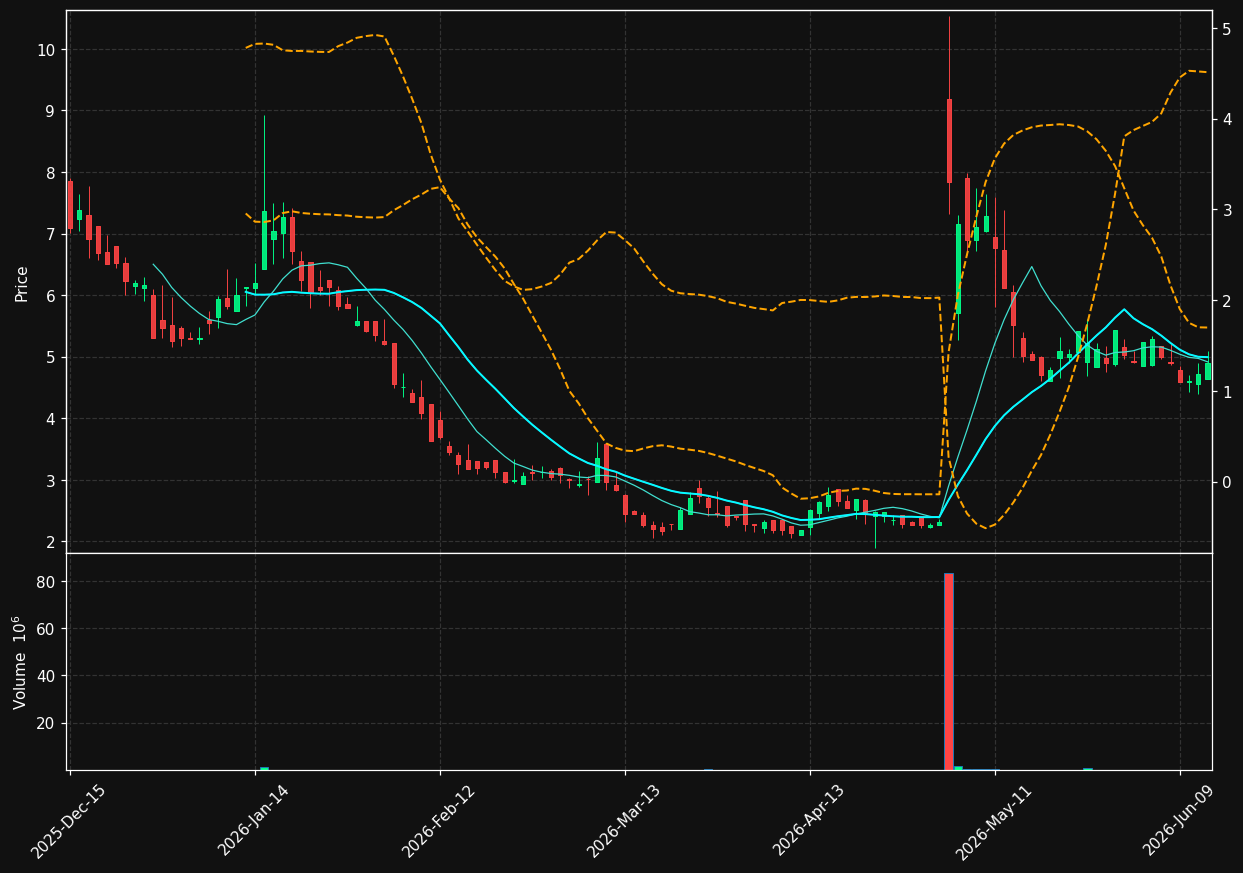Click the Price axis title
The width and height of the screenshot is (1243, 873).
coord(21,282)
